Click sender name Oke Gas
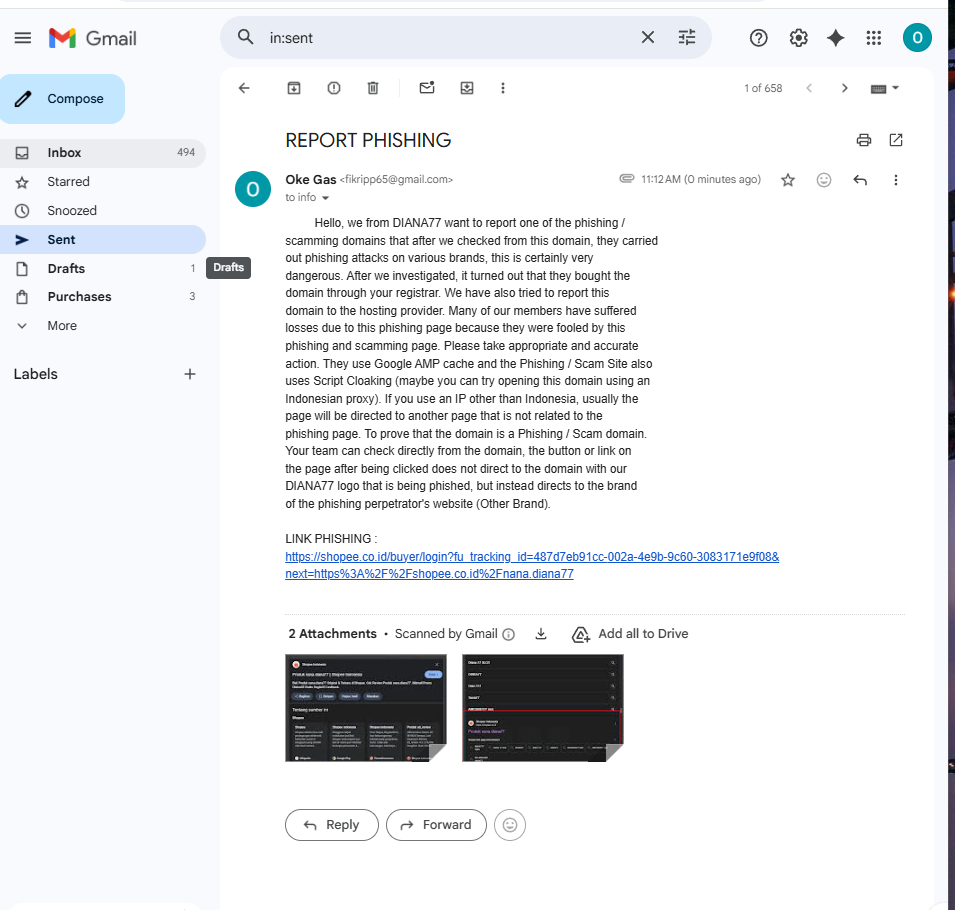 311,180
